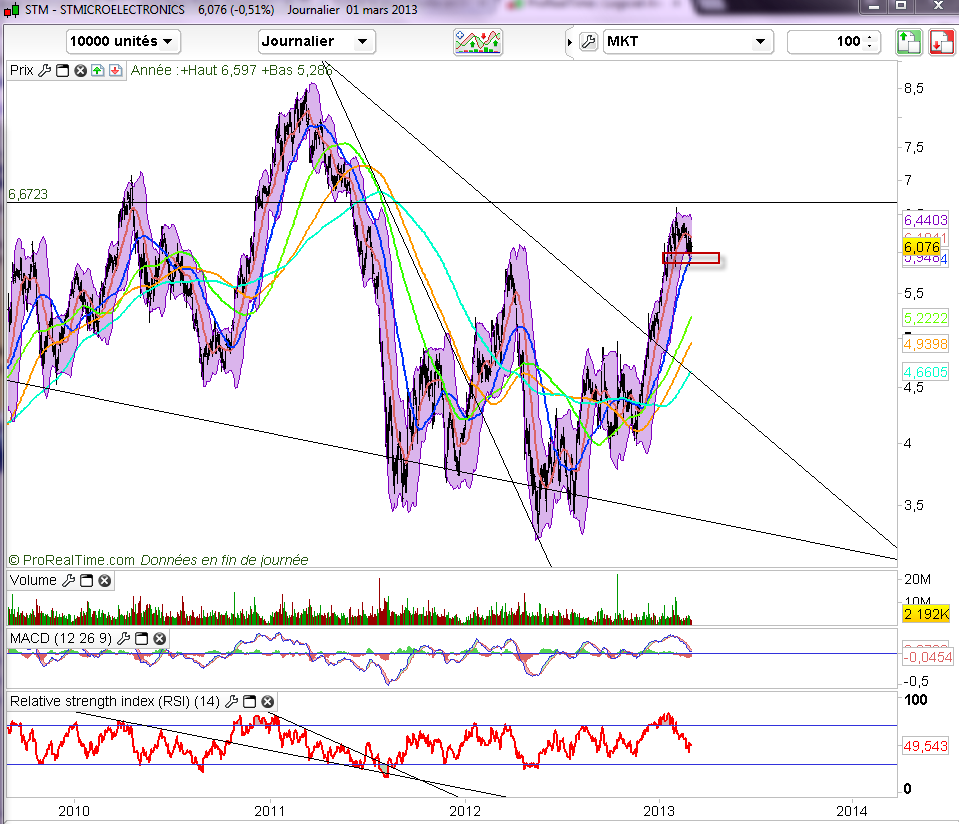
Task: Click the Relative strength index (RSI) label
Action: coord(114,702)
